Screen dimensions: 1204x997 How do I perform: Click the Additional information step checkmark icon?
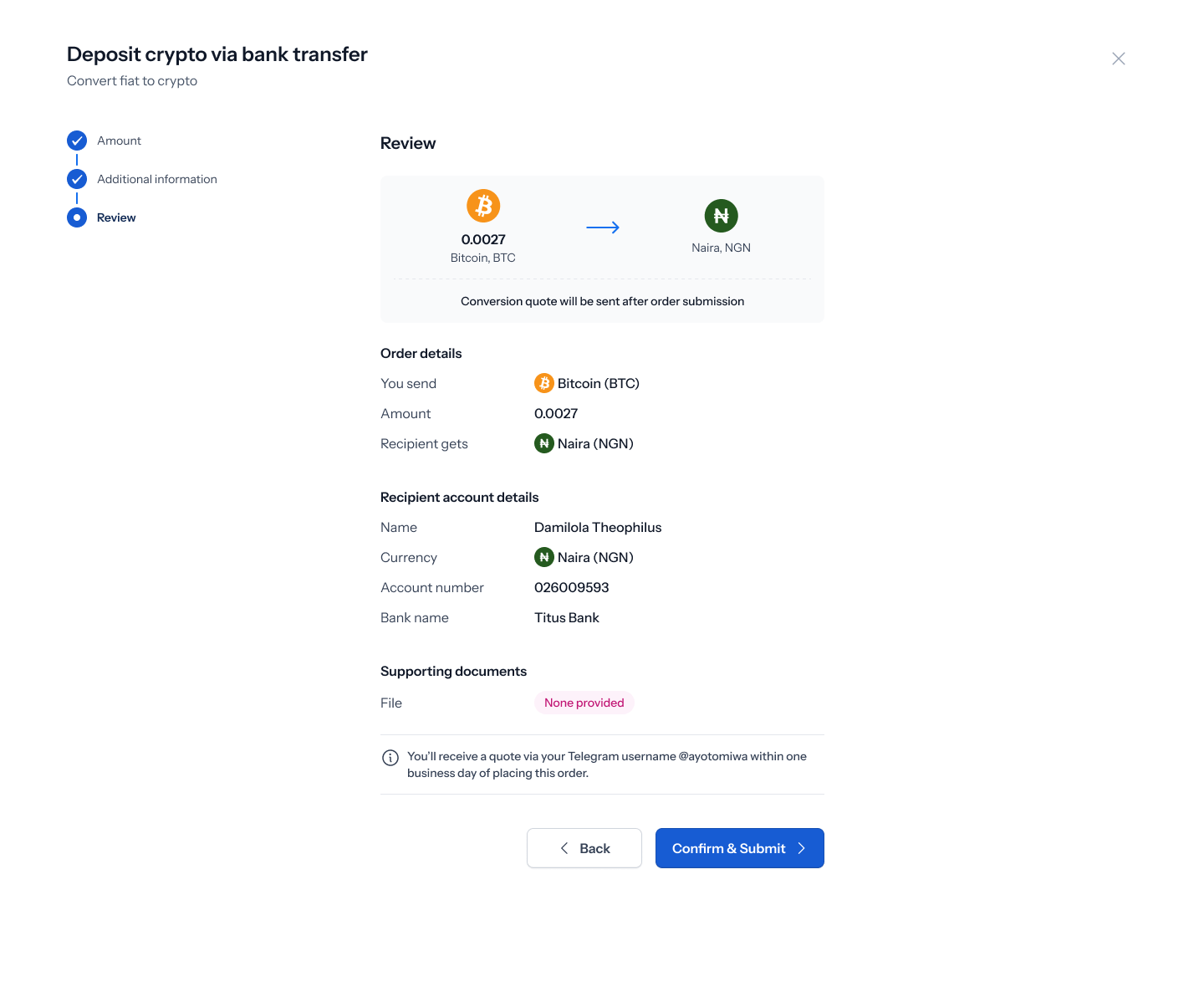[x=77, y=179]
